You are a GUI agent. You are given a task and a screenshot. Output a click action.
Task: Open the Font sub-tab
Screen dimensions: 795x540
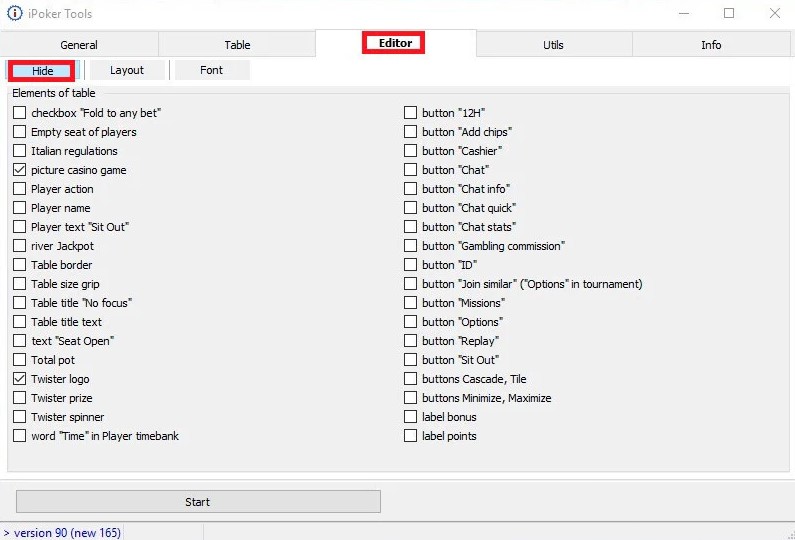tap(211, 70)
